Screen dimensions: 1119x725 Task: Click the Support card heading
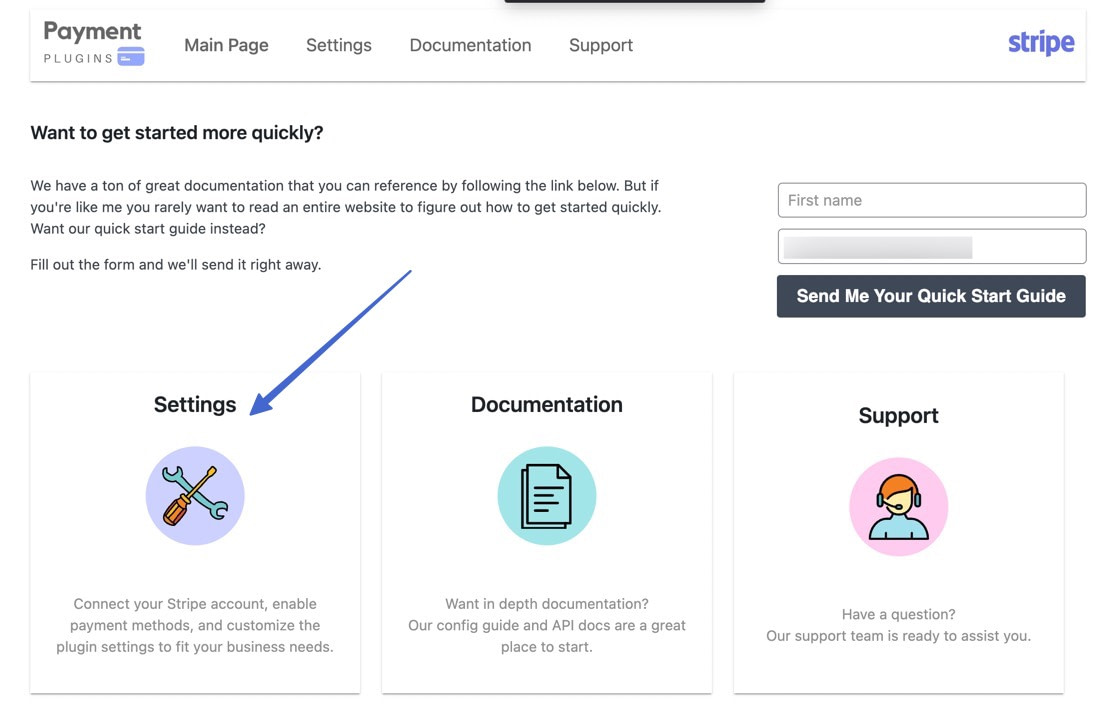coord(897,414)
